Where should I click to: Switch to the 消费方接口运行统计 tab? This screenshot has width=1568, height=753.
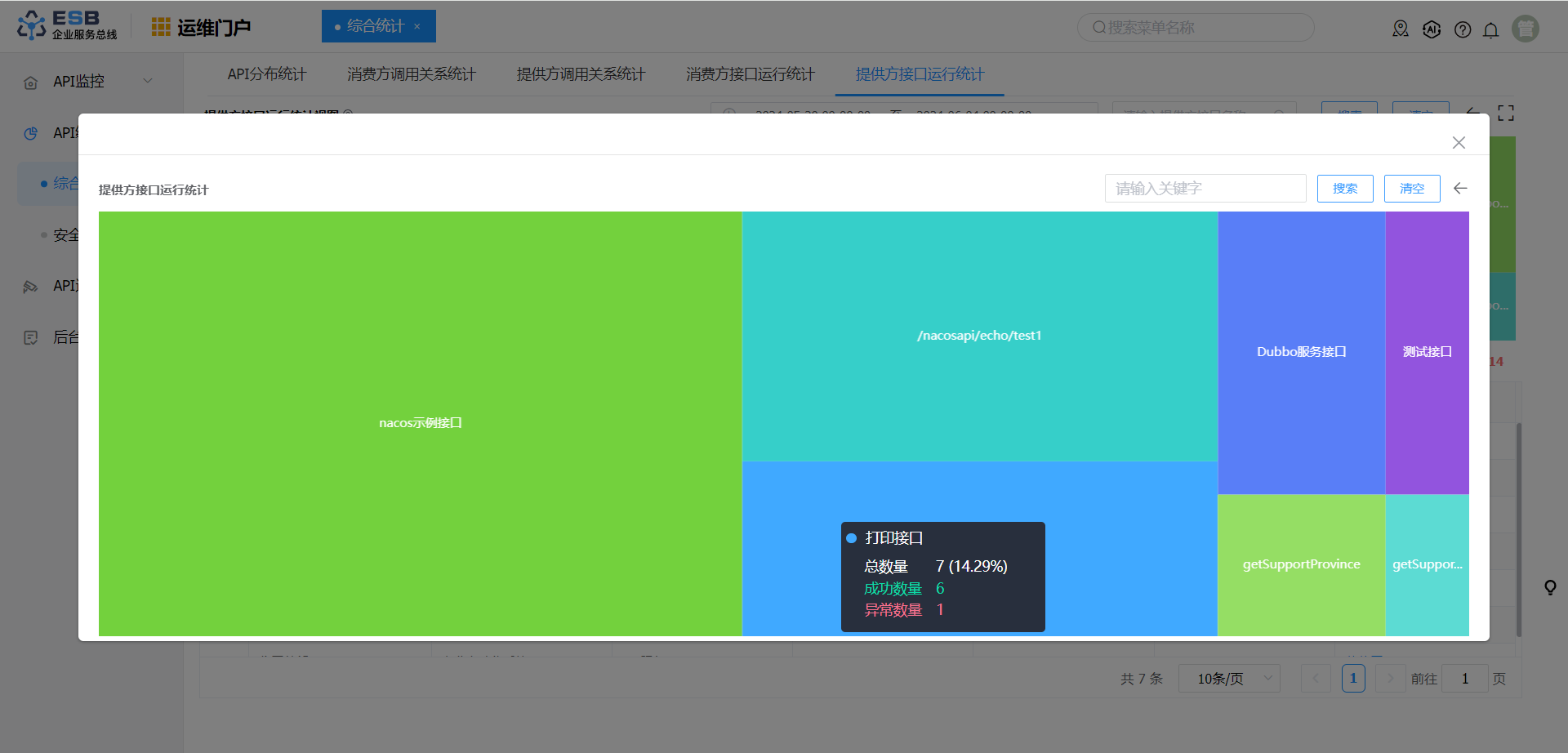[x=750, y=74]
